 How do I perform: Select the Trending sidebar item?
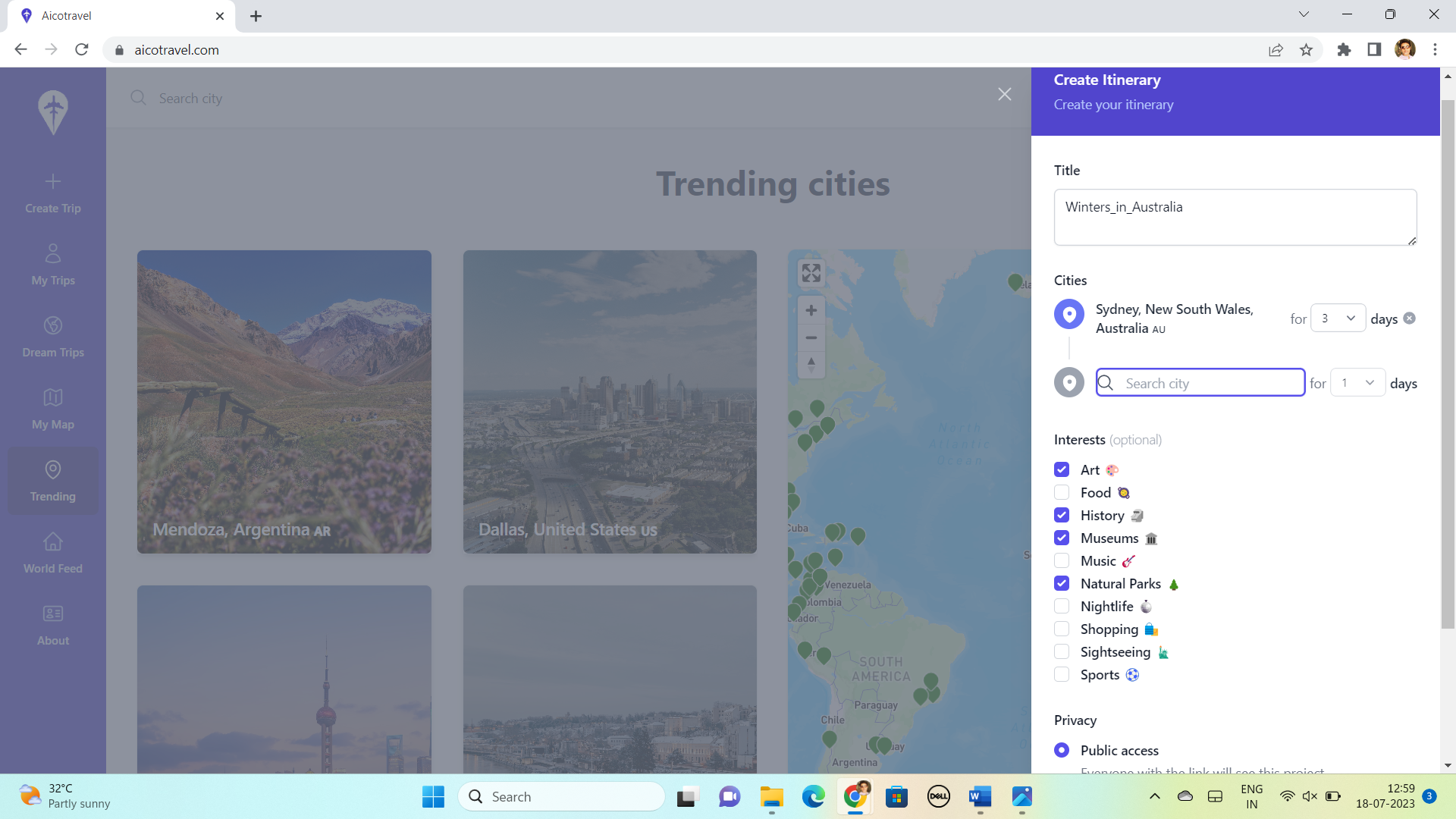(53, 482)
